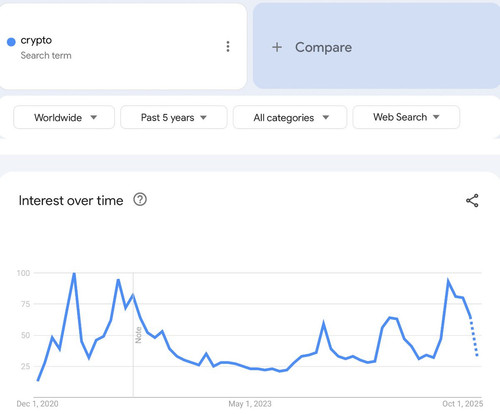Image resolution: width=500 pixels, height=414 pixels.
Task: Click the crypto search term text
Action: pos(36,40)
